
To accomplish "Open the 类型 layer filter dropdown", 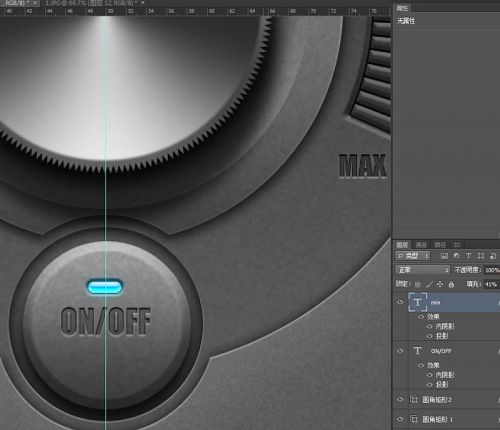I will (x=413, y=256).
